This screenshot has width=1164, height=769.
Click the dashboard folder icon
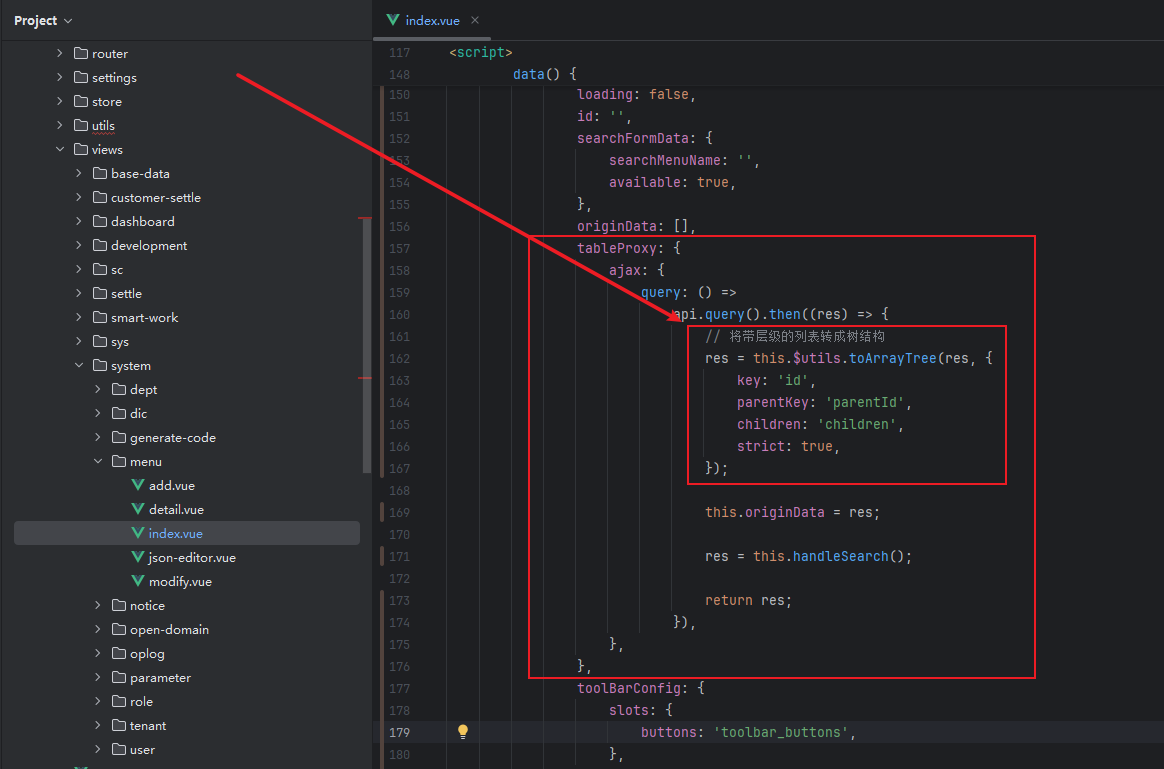100,221
